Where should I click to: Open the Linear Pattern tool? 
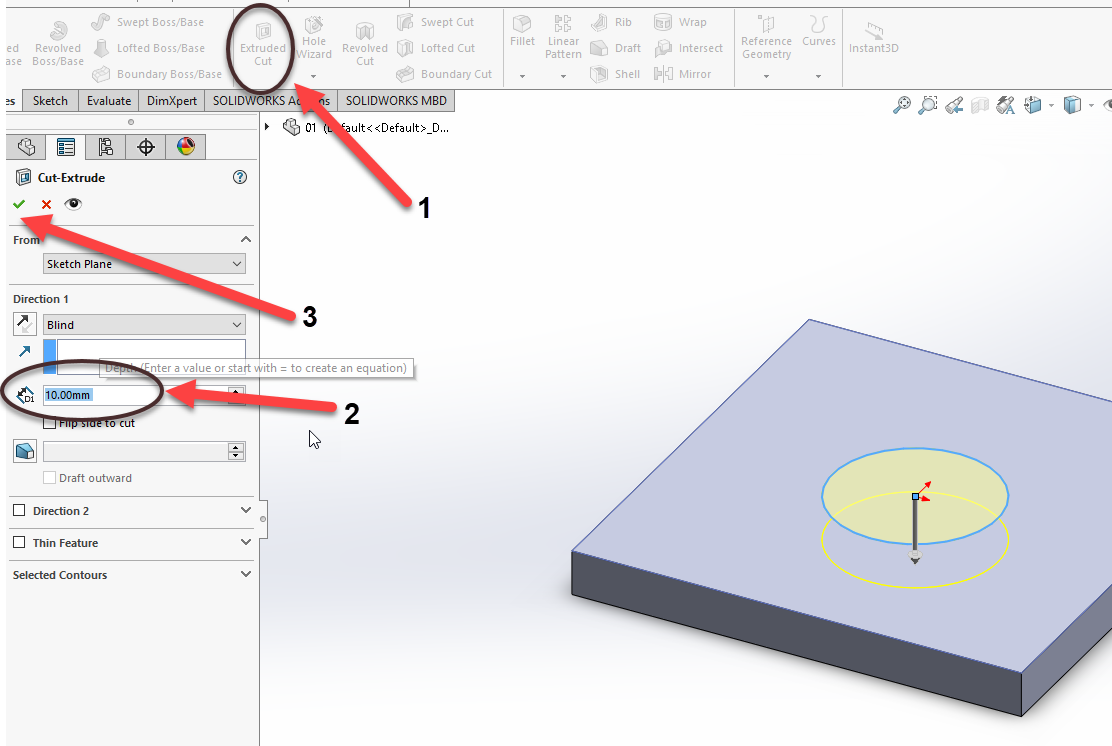click(563, 34)
